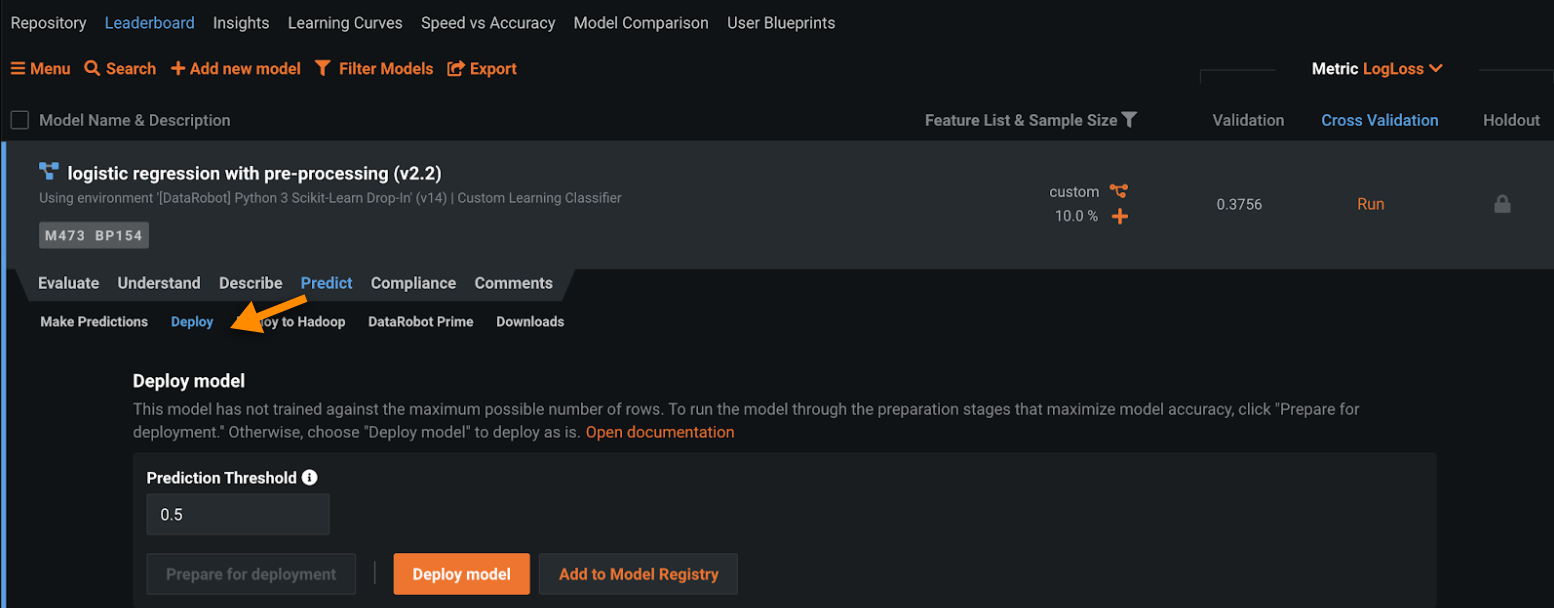Open the Feature List & Sample Size filter
Viewport: 1554px width, 608px height.
pos(1129,120)
